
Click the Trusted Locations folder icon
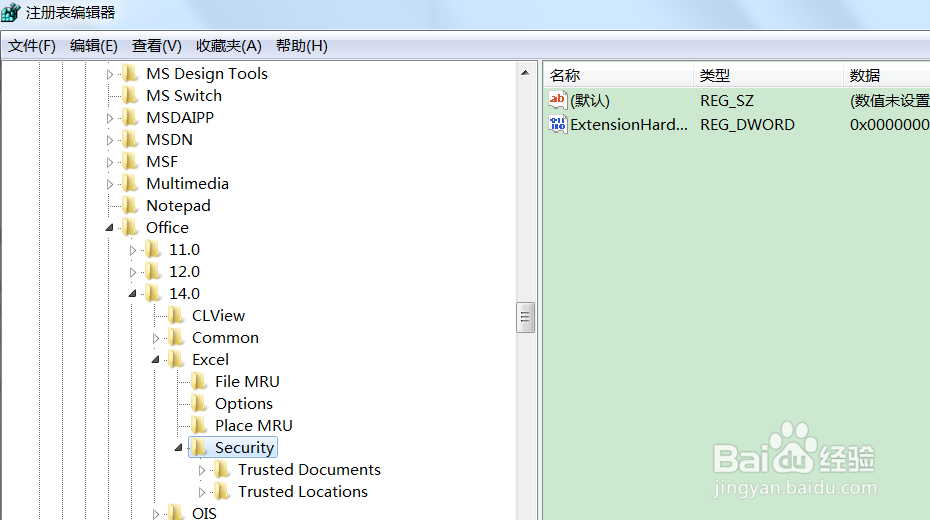pyautogui.click(x=222, y=492)
